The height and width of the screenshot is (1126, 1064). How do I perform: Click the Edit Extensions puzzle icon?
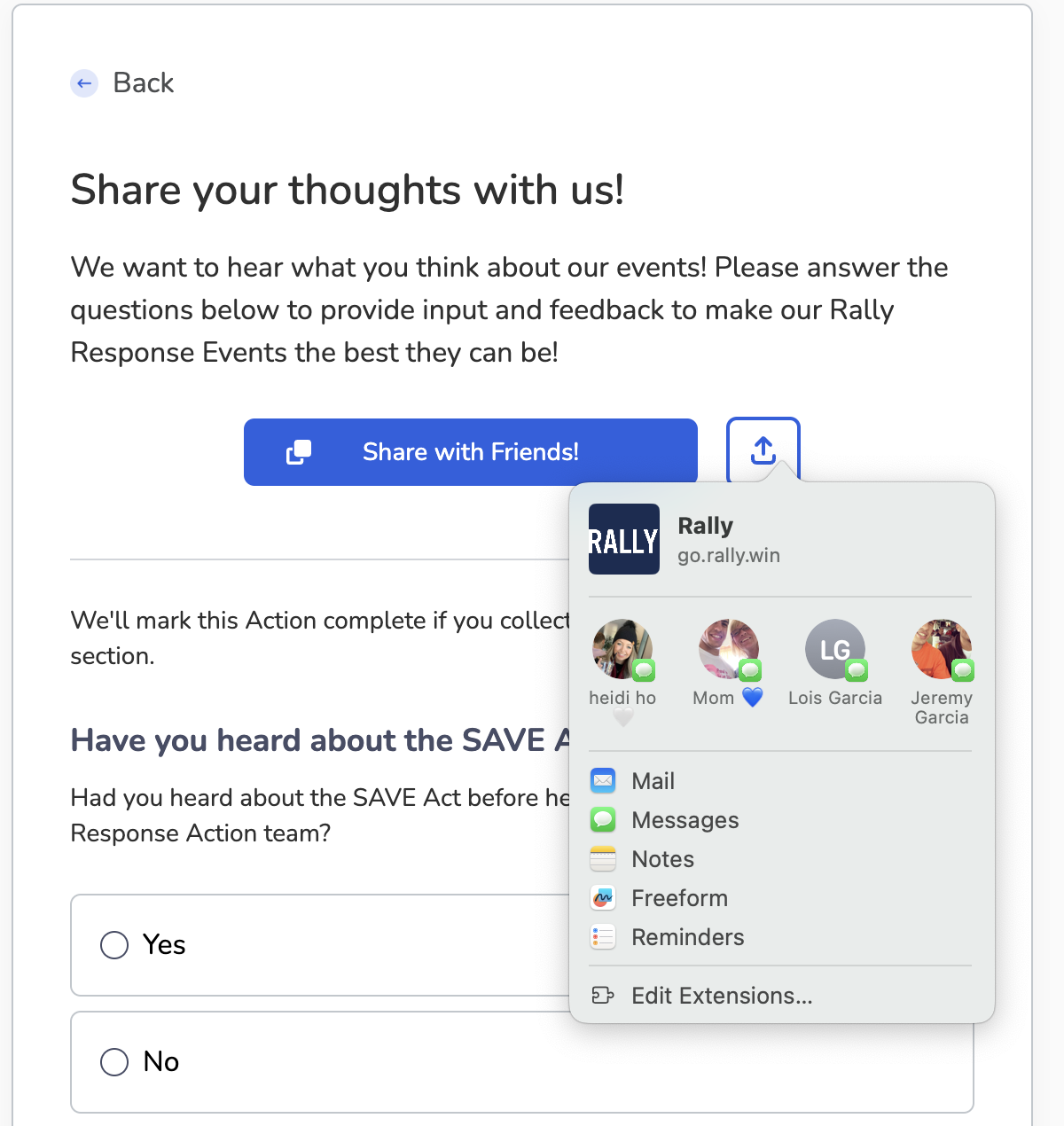(603, 996)
